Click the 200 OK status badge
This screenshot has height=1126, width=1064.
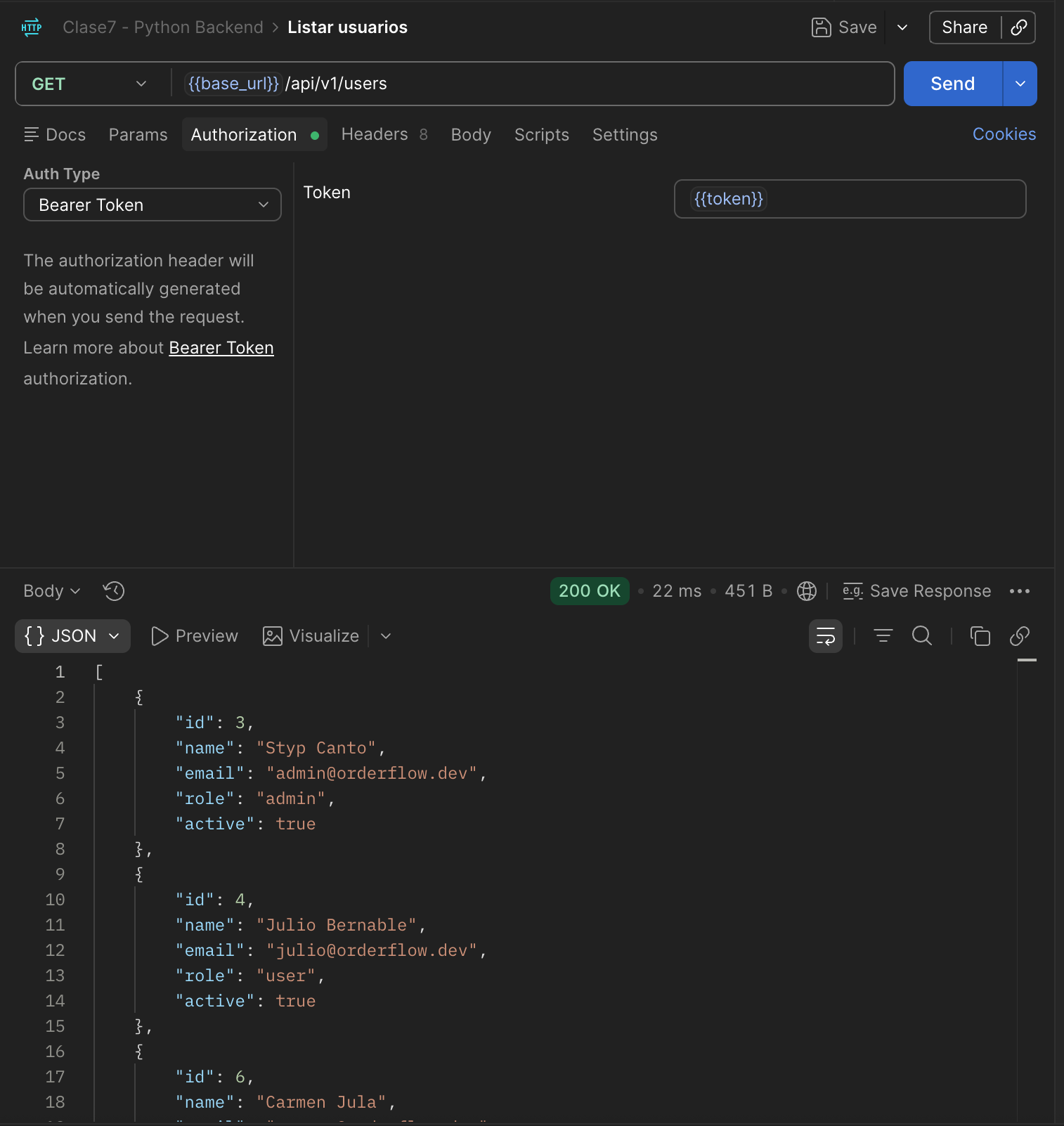coord(589,591)
